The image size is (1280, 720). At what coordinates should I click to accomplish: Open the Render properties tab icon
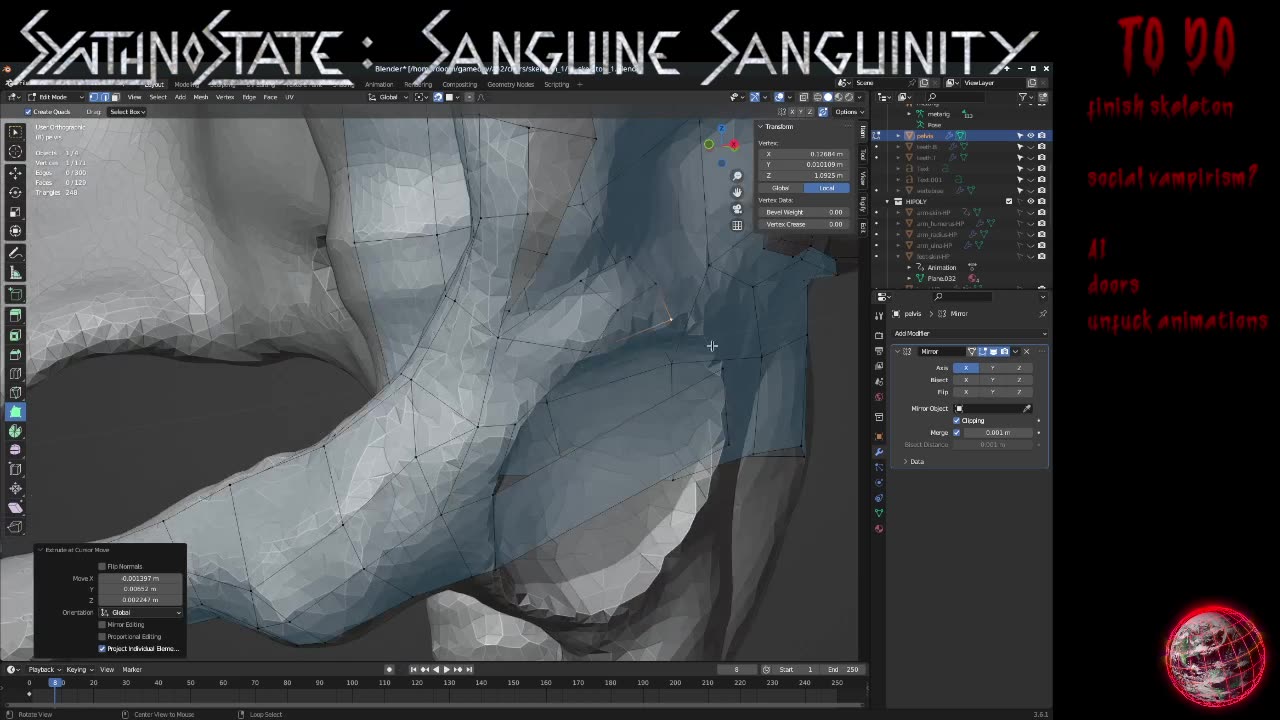879,336
